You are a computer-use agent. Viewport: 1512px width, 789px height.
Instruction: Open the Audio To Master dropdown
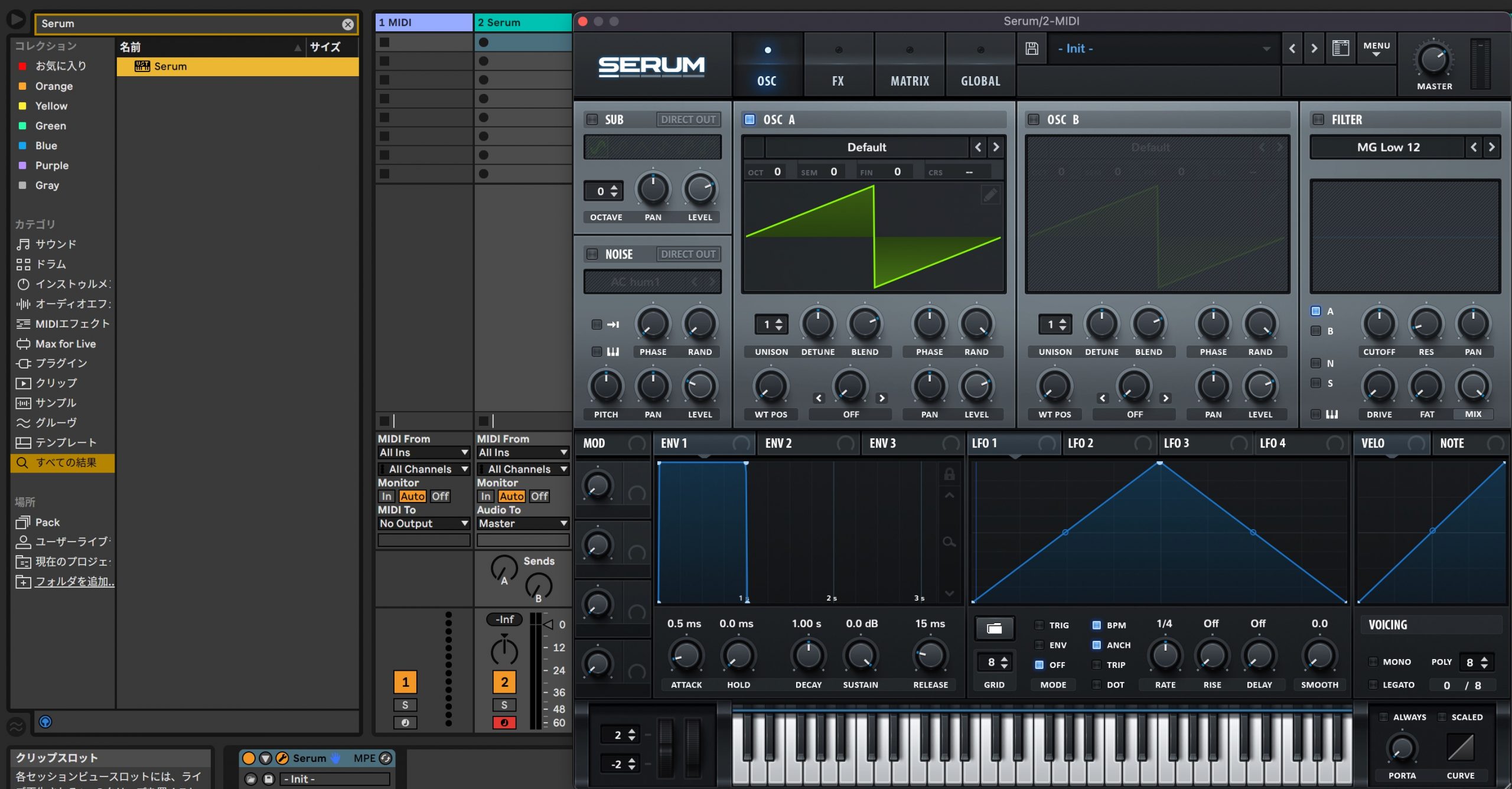[x=523, y=523]
